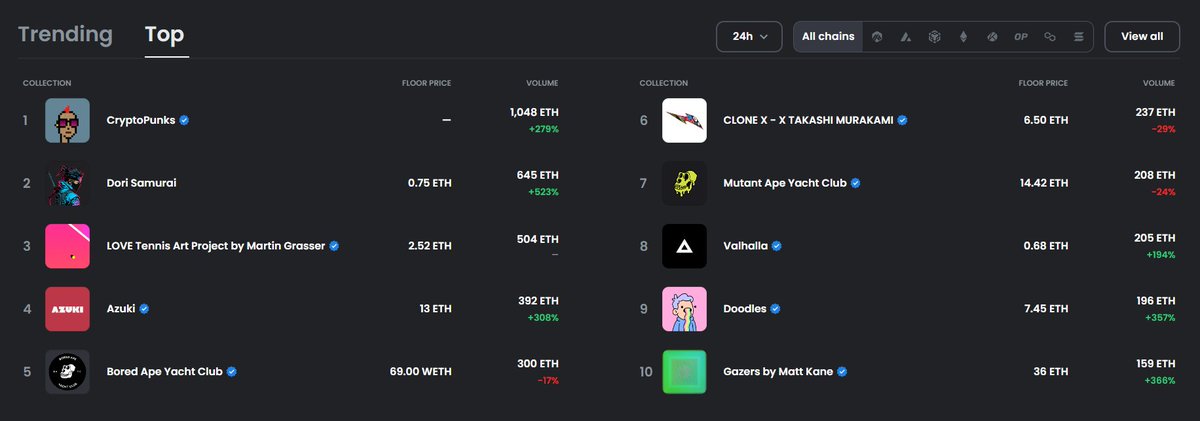
Task: Click verified badge next to Doodles
Action: pyautogui.click(x=776, y=309)
